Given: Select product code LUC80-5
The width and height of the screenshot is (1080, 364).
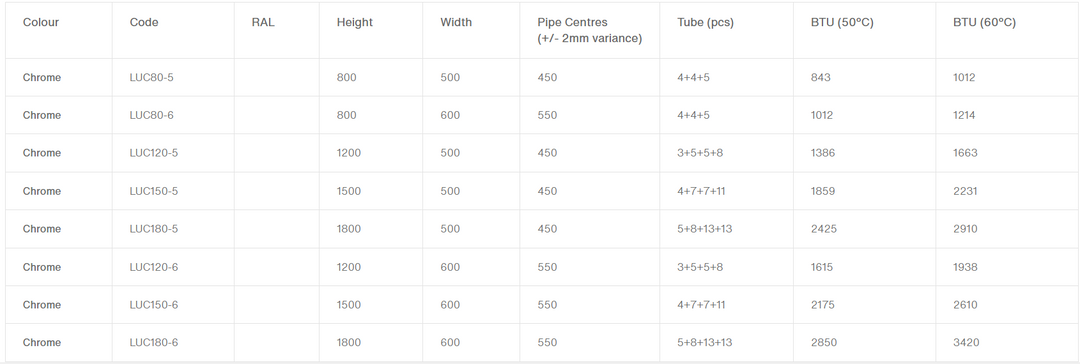Looking at the screenshot, I should coord(152,77).
